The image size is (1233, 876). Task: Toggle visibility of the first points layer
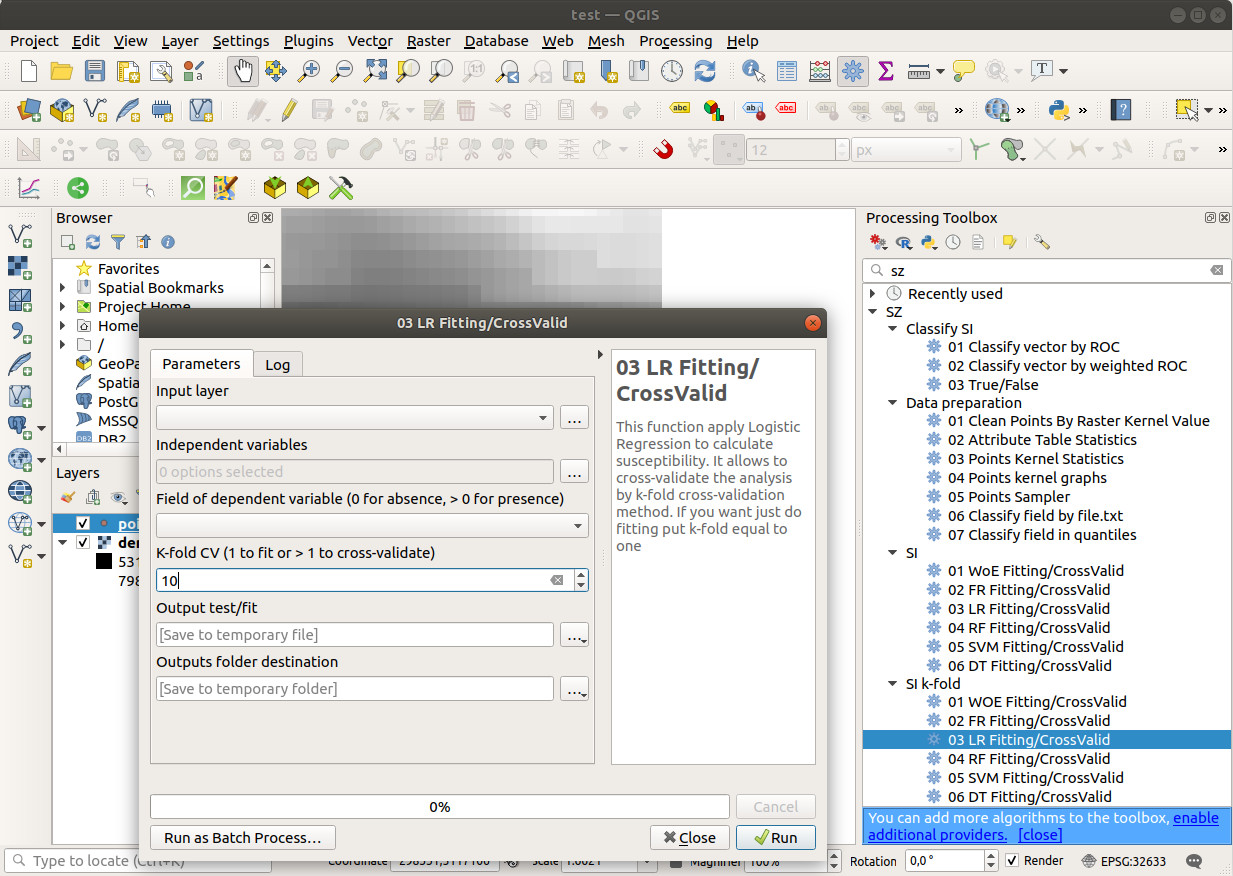[x=83, y=524]
